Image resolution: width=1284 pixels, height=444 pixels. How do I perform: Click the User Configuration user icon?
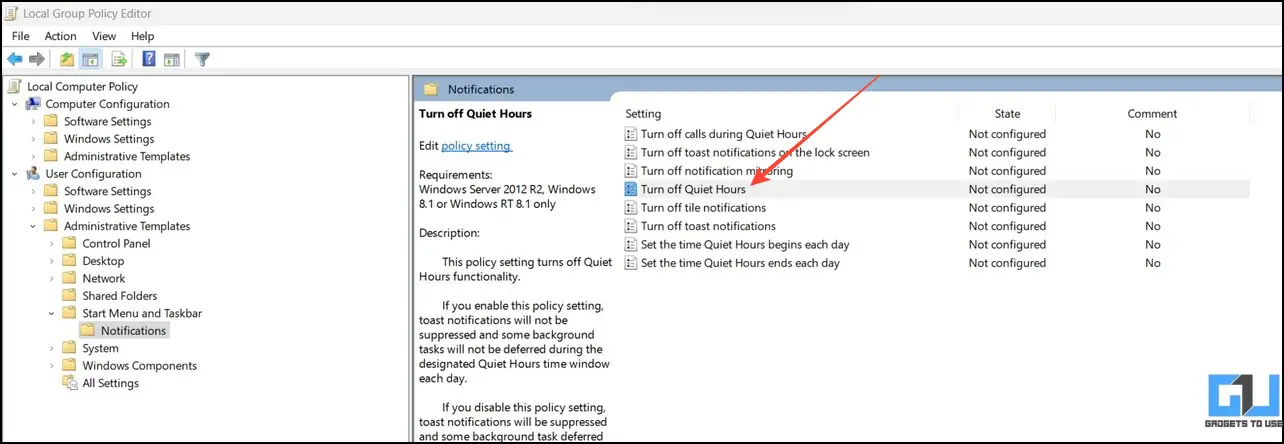[x=33, y=174]
